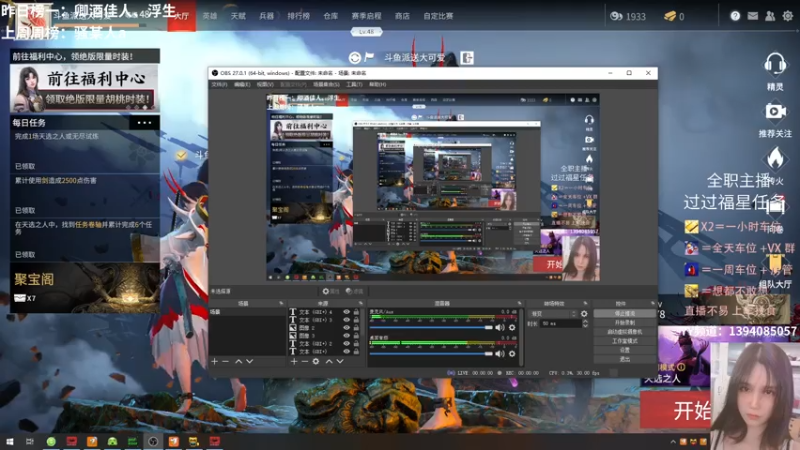Undock the 混音器 panel via header icon
800x450 pixels.
(x=519, y=304)
